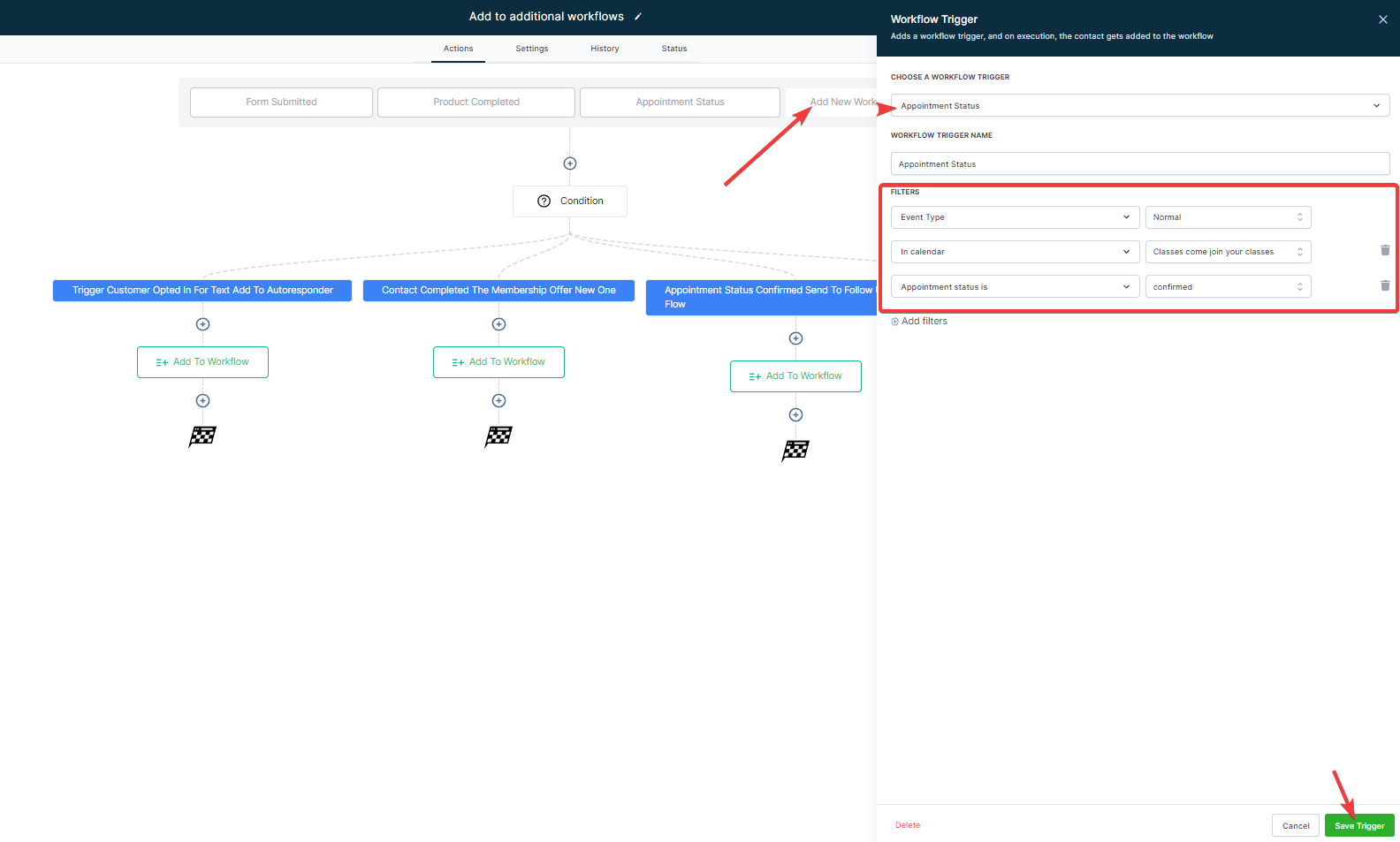Click plus under Trigger Customer Opted In branch
This screenshot has height=842, width=1400.
click(x=202, y=324)
